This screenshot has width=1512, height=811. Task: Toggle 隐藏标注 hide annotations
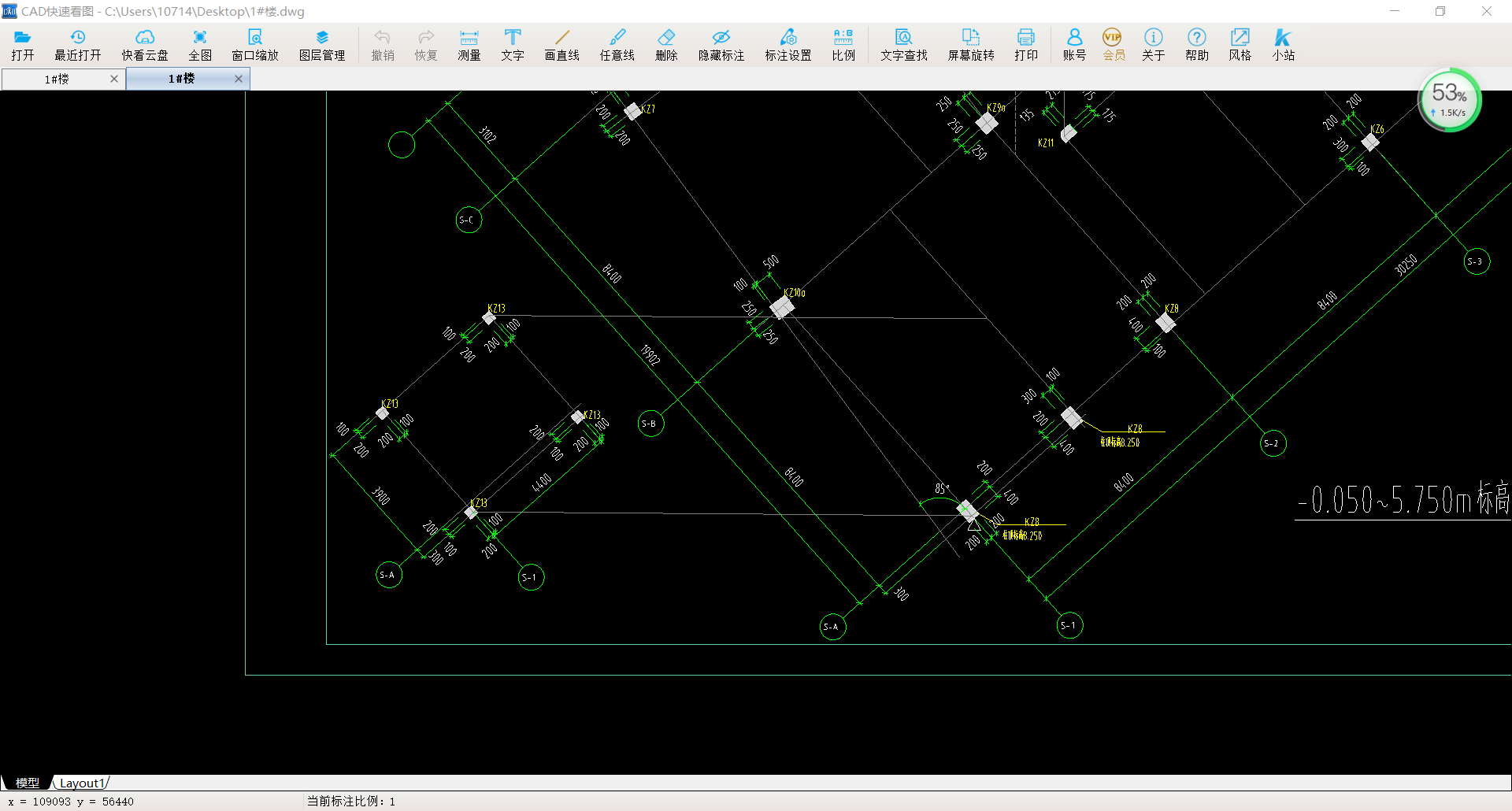721,44
